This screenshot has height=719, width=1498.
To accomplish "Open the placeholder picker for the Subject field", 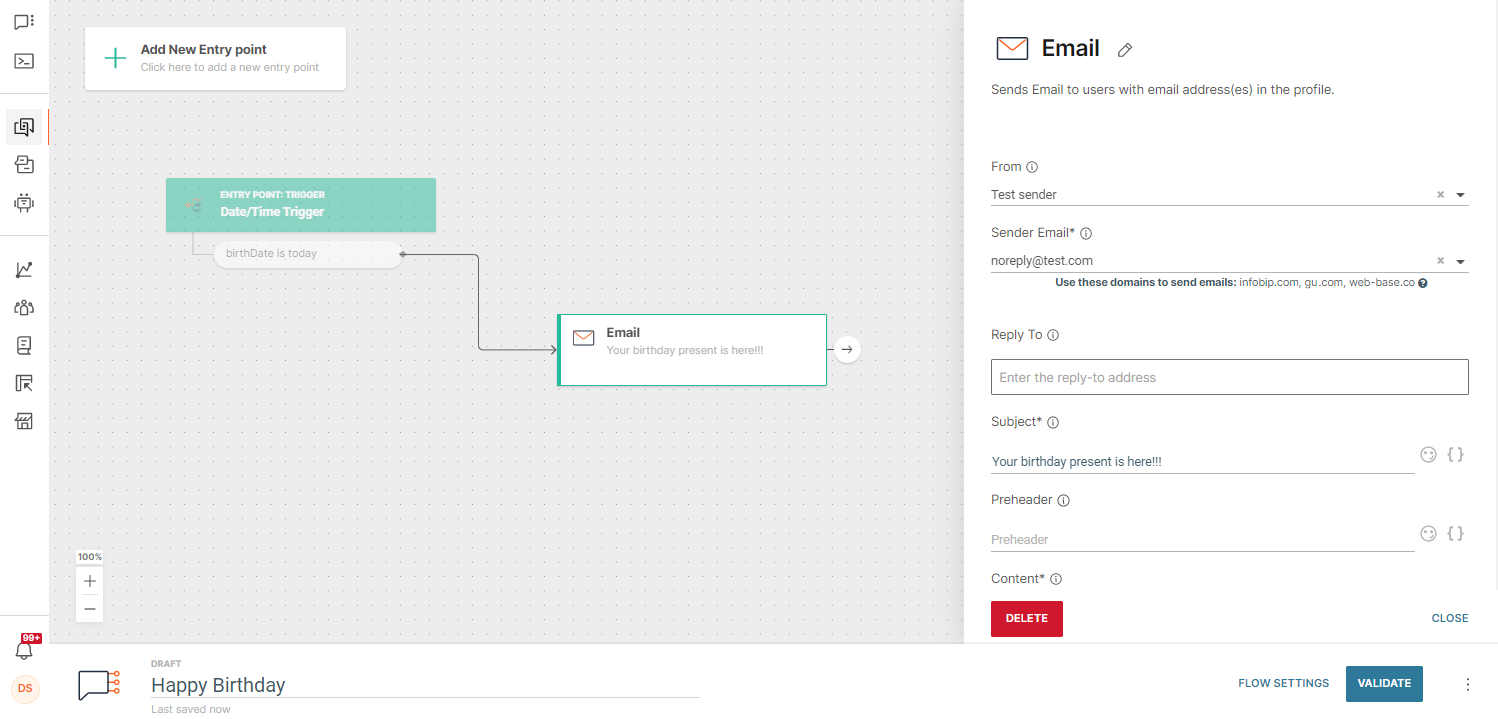I will click(1456, 454).
